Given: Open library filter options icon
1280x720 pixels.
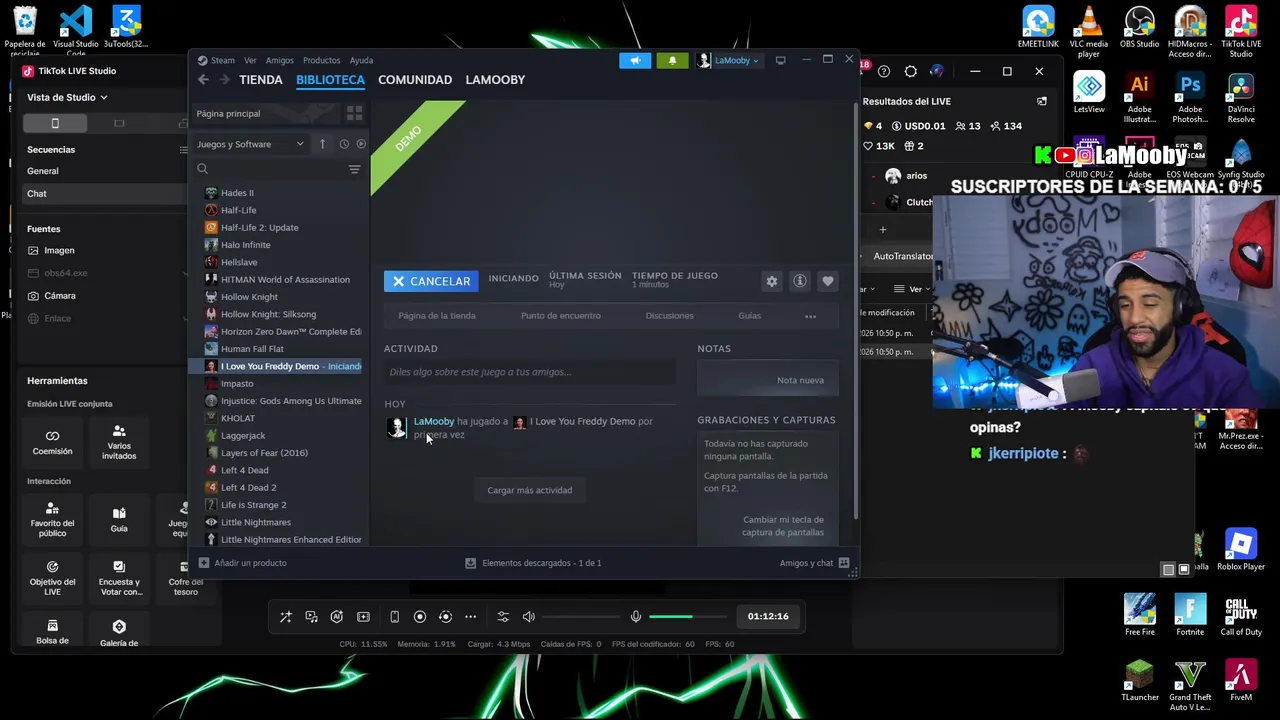Looking at the screenshot, I should pyautogui.click(x=354, y=170).
